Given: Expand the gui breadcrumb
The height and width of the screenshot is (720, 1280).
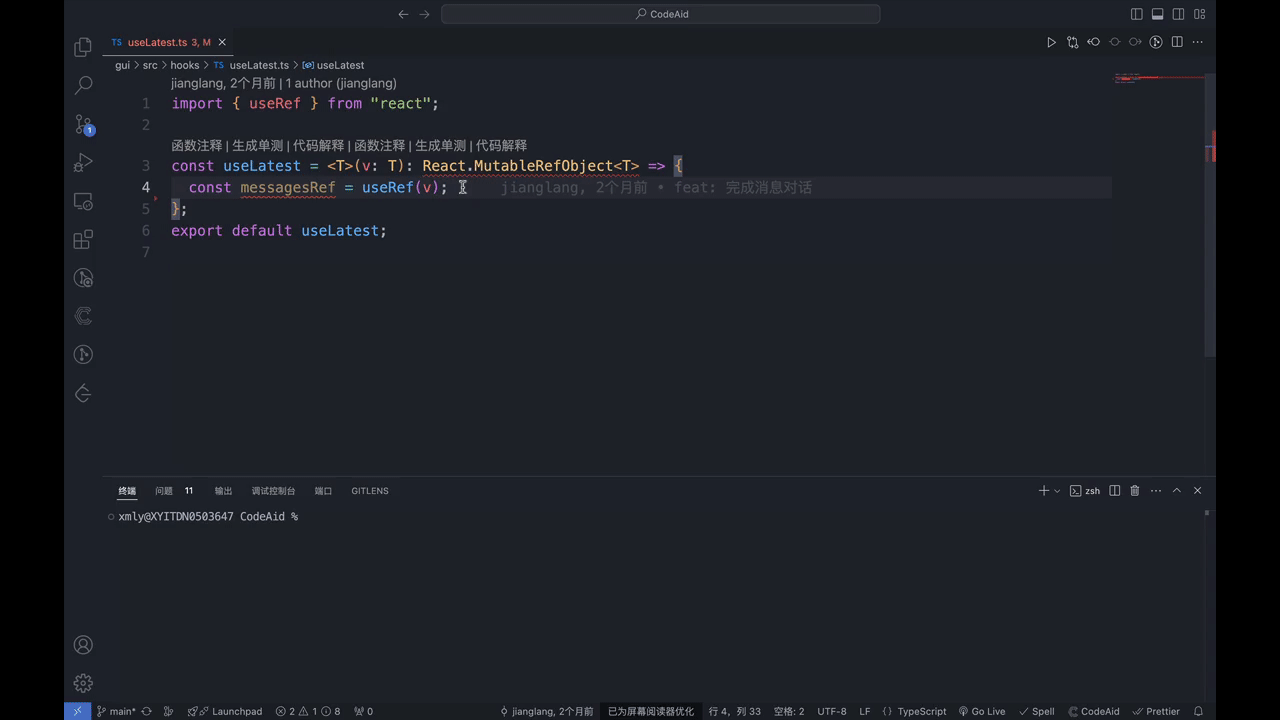Looking at the screenshot, I should (x=122, y=65).
